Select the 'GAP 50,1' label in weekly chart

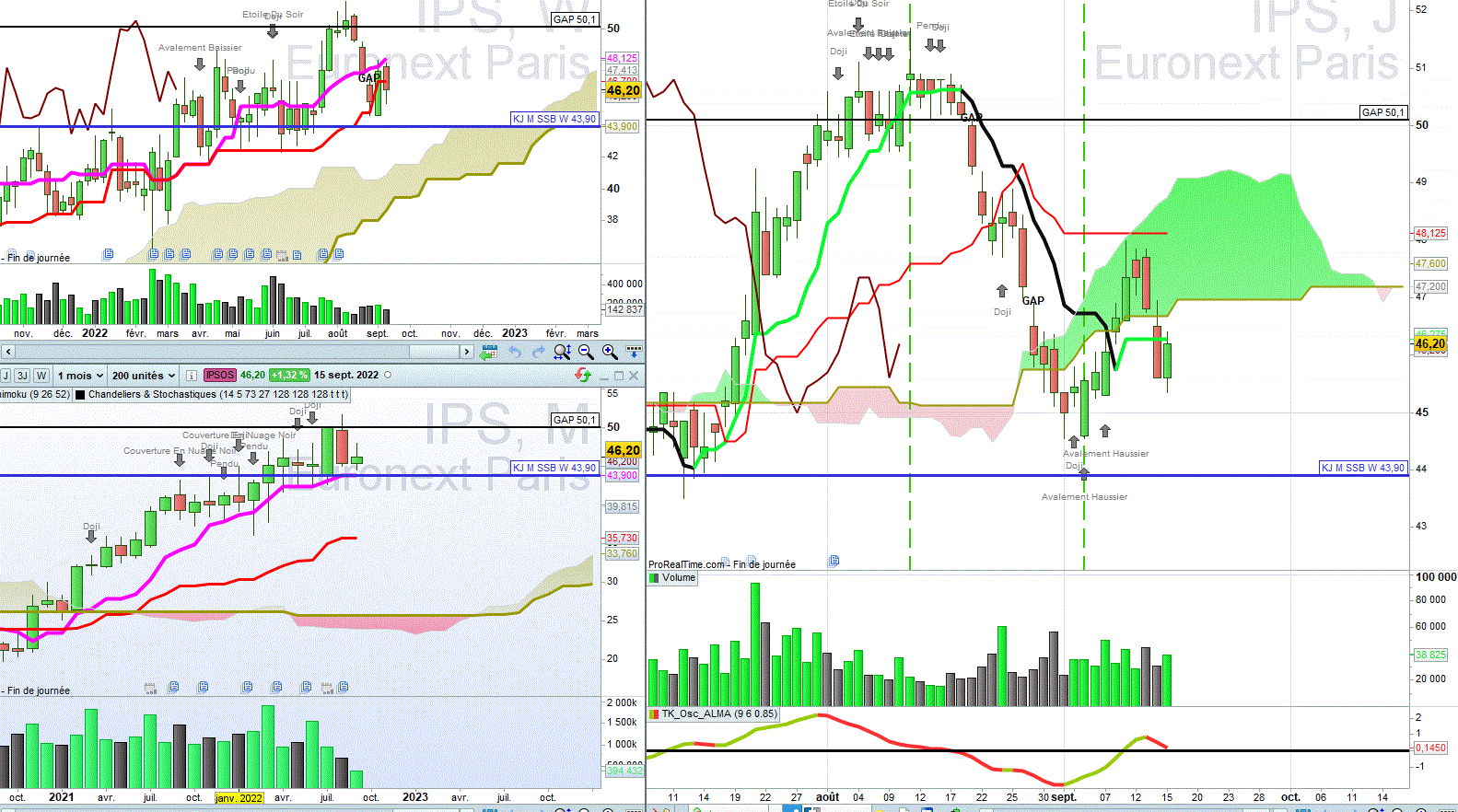click(575, 19)
